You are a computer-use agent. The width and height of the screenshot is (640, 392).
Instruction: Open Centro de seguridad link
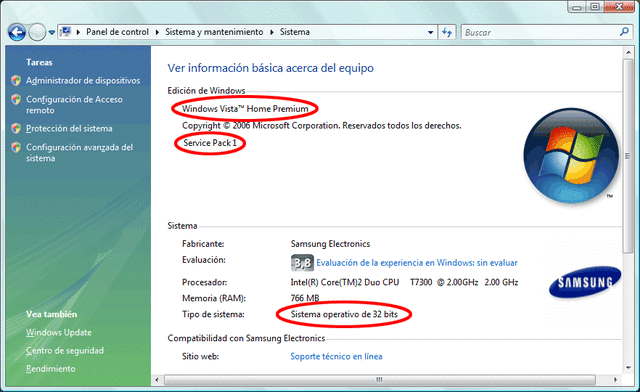(x=65, y=350)
